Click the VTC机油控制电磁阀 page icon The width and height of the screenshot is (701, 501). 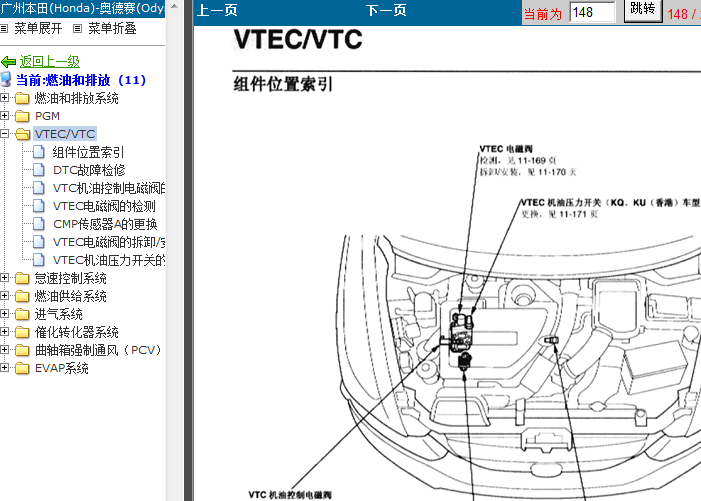coord(39,188)
